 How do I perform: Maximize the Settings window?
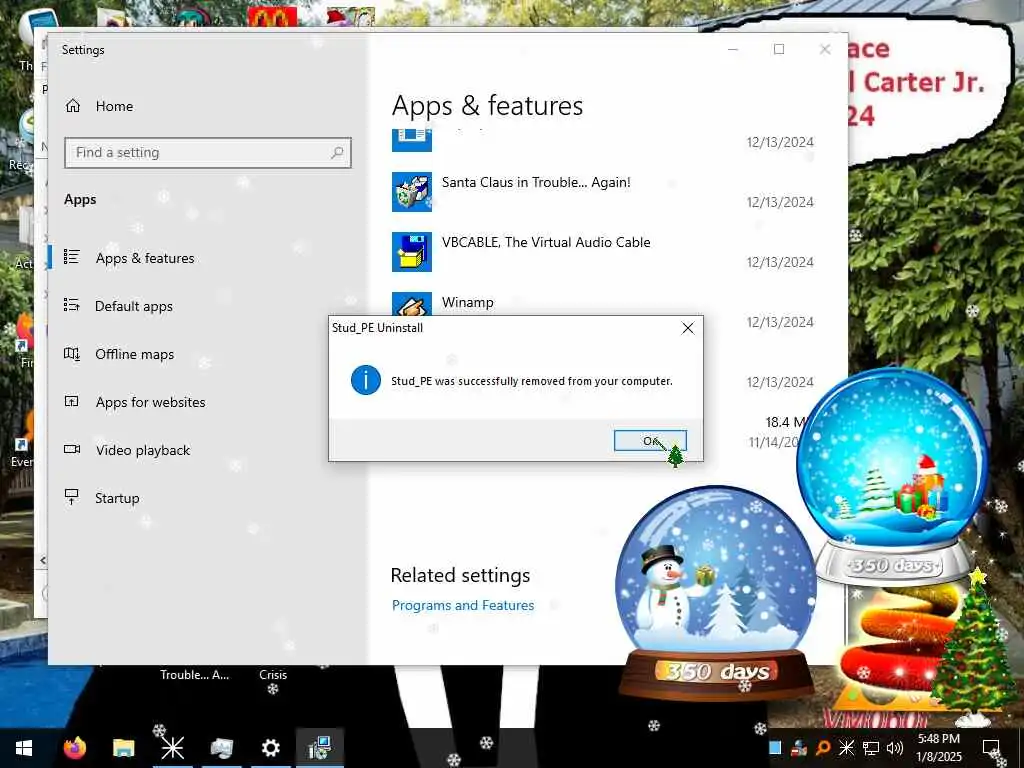[778, 49]
